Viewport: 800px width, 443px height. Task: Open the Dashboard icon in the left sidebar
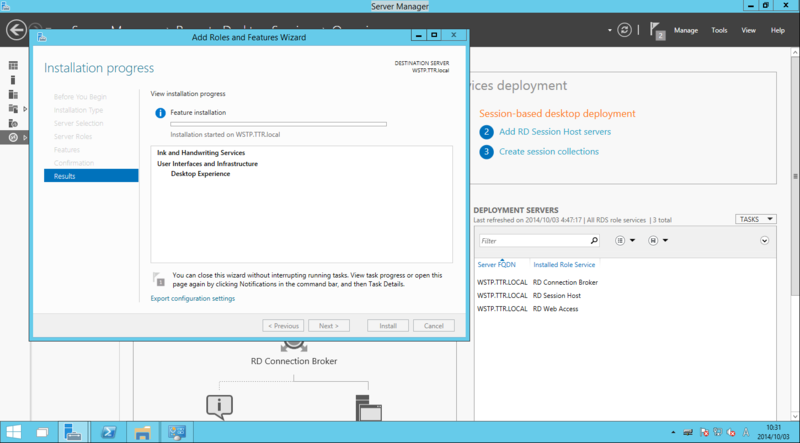[x=13, y=65]
